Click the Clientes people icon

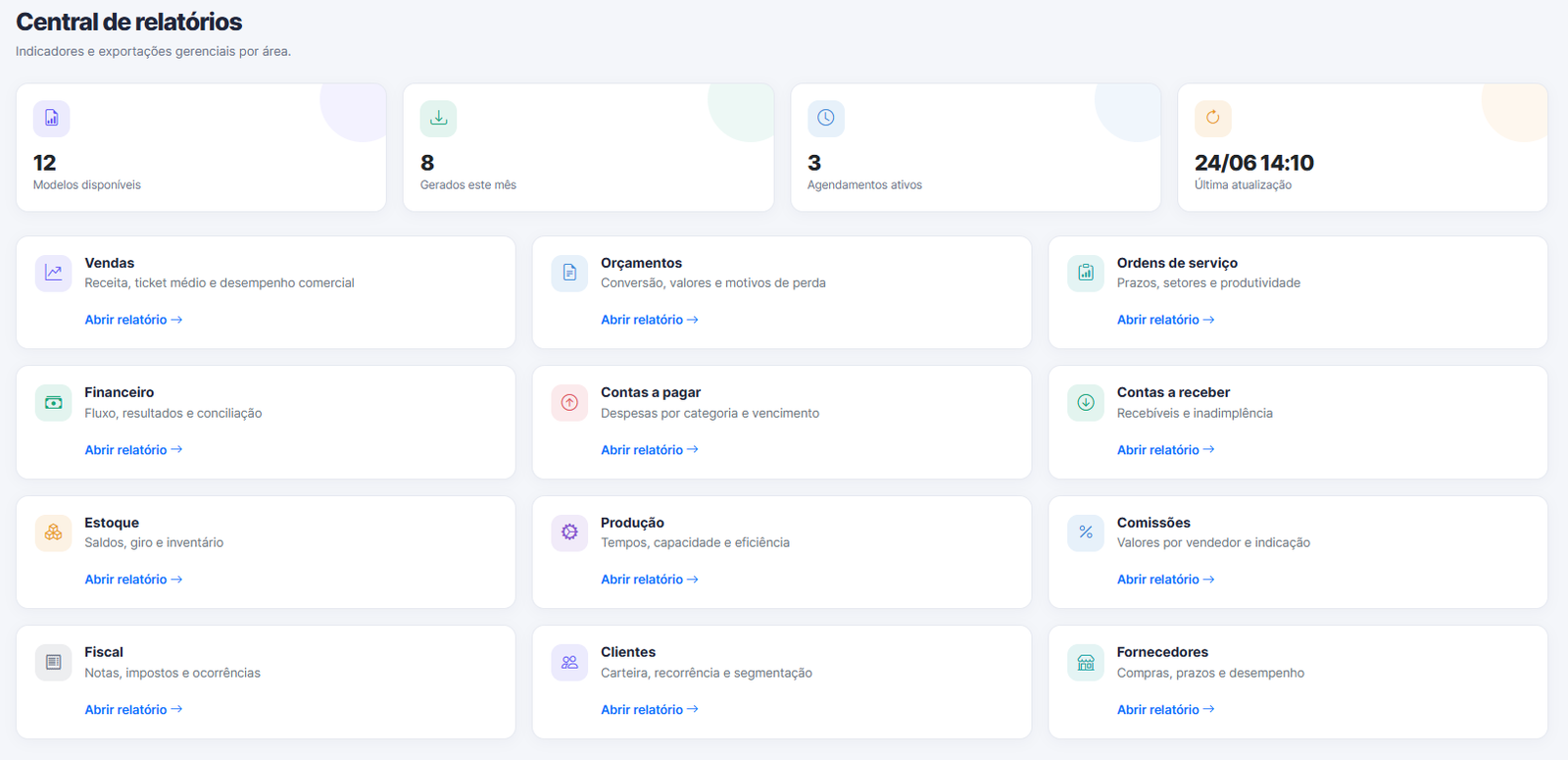(x=569, y=663)
